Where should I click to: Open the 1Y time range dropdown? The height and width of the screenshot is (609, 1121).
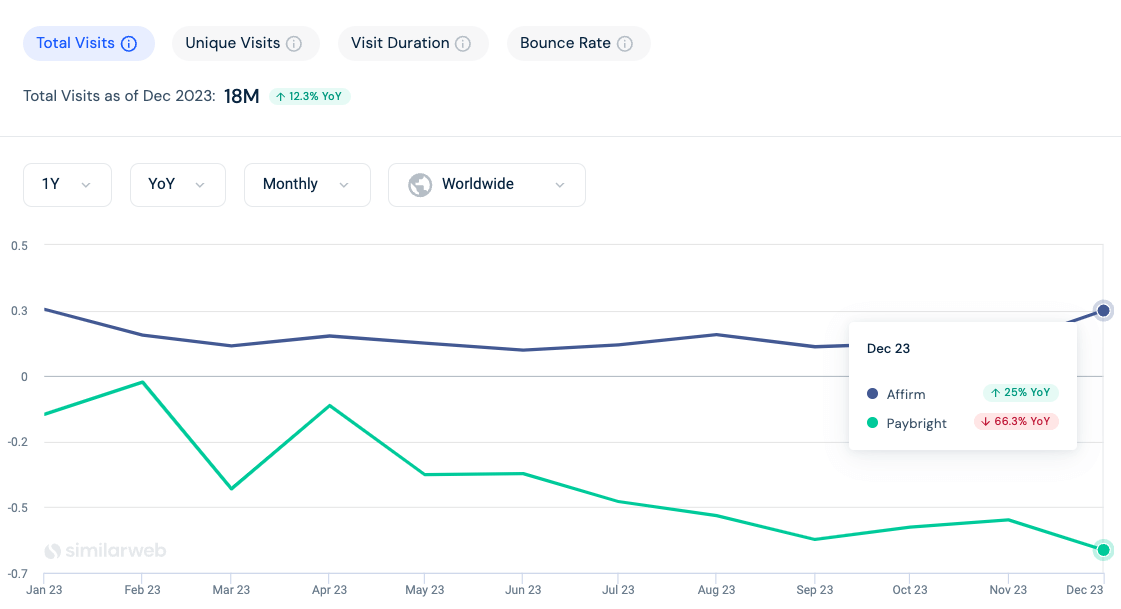click(x=67, y=184)
